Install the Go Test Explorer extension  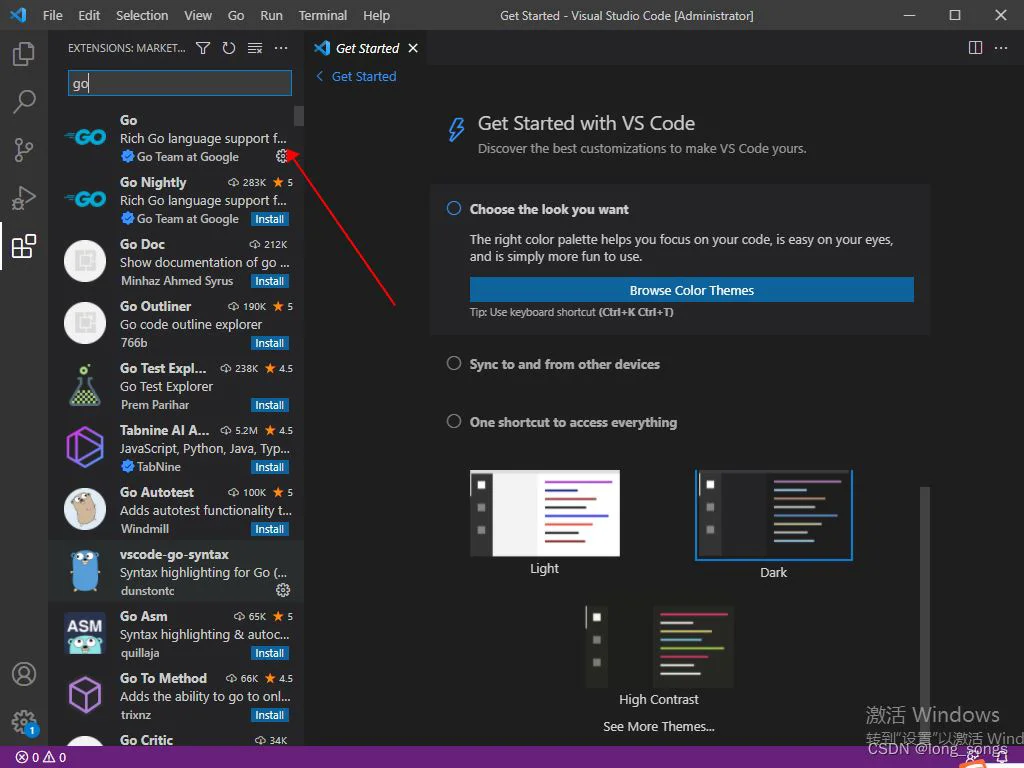click(270, 406)
